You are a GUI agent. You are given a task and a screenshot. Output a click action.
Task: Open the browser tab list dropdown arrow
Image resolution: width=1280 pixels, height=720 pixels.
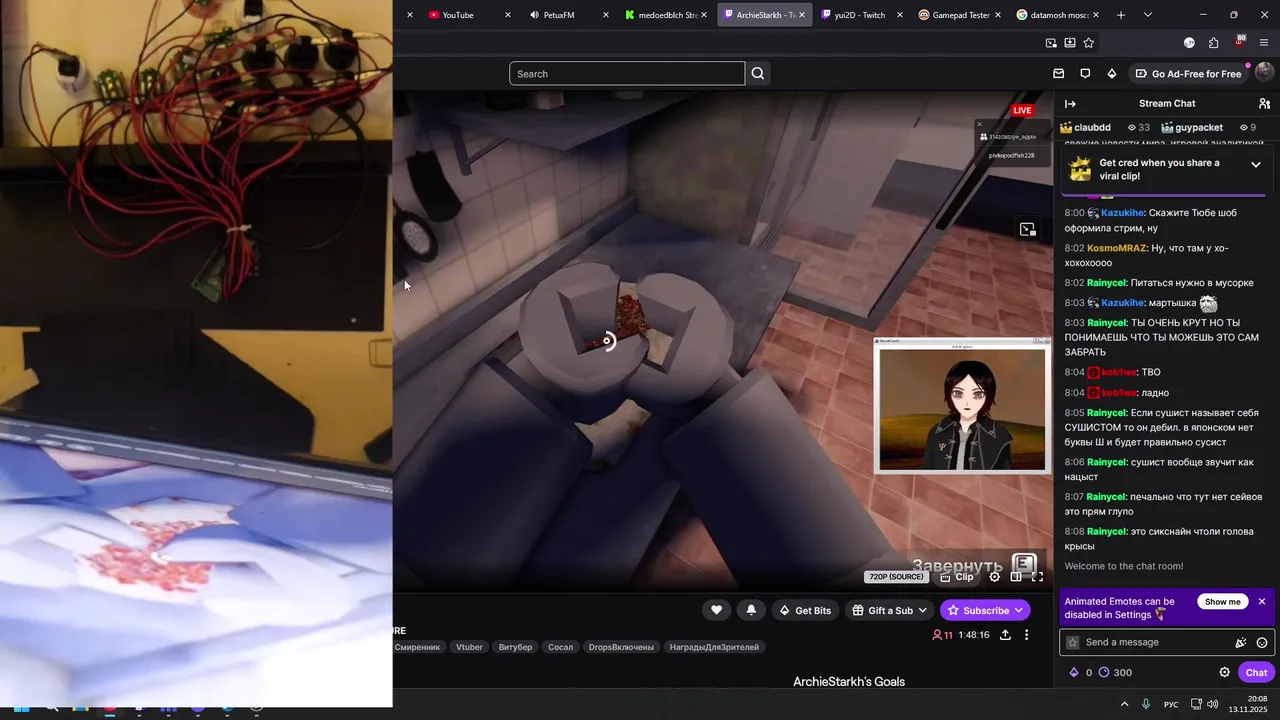[x=1148, y=15]
